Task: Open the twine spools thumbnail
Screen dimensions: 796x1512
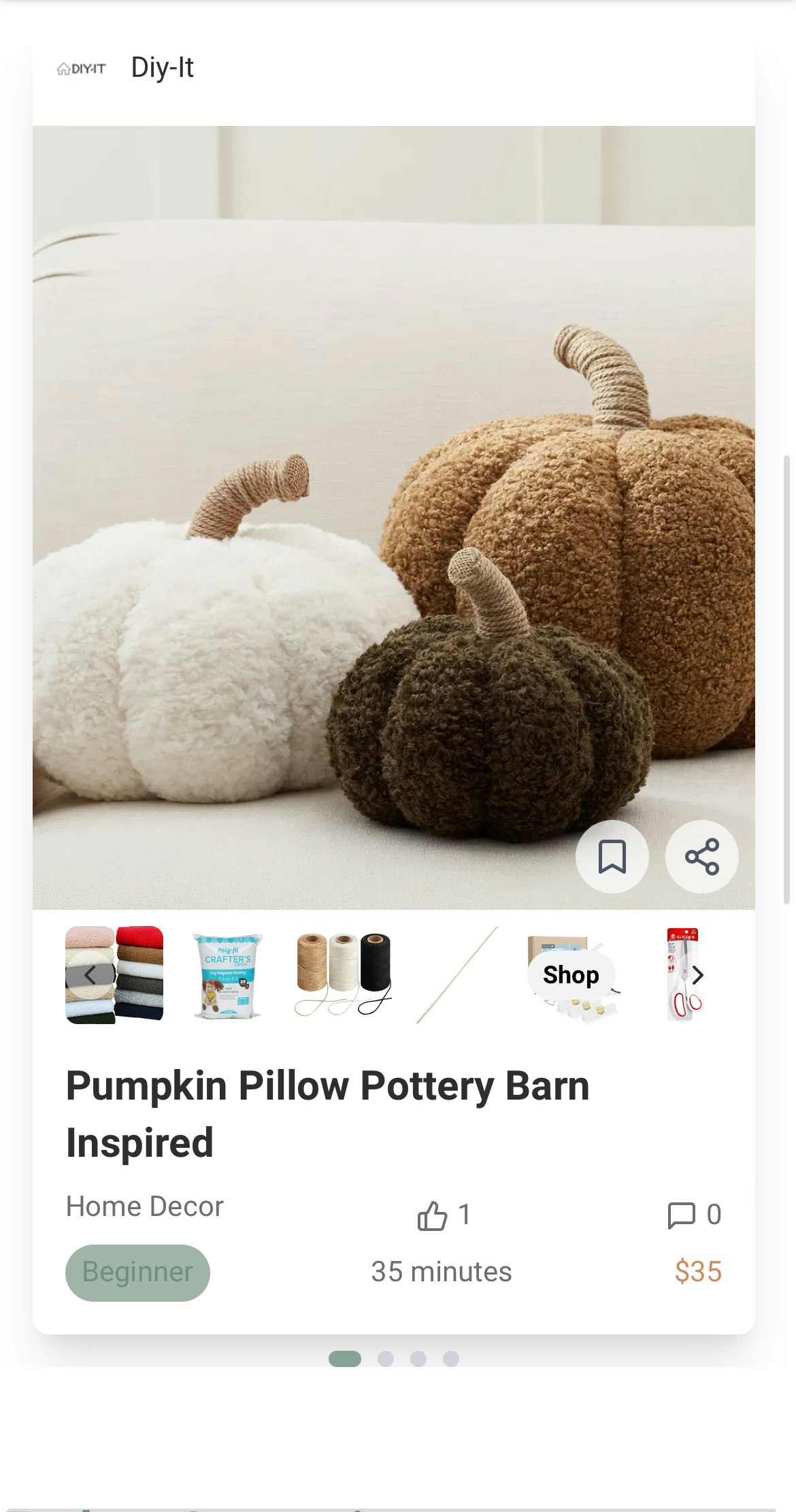Action: [x=343, y=975]
